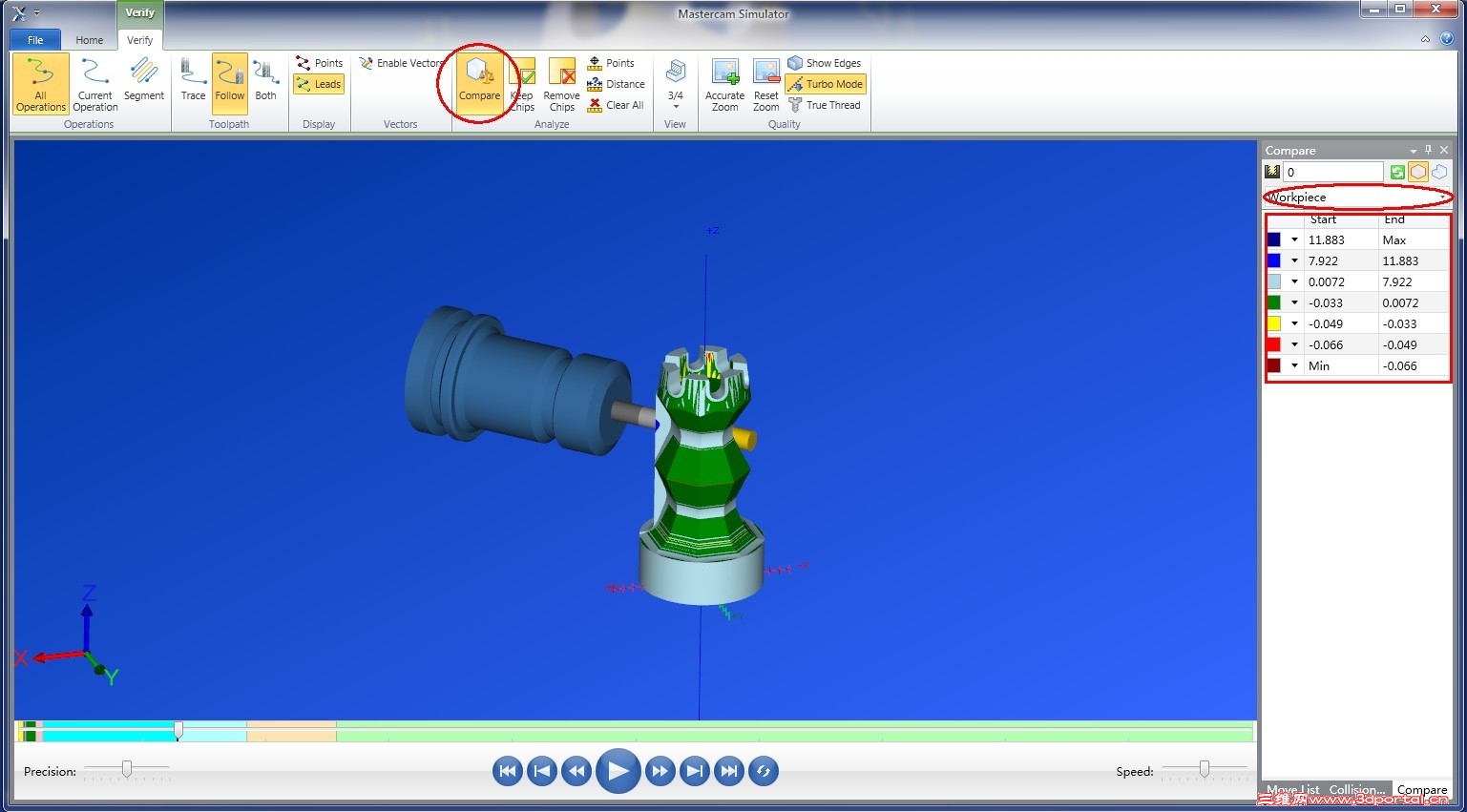
Task: Click the Segment operations icon
Action: click(x=144, y=79)
